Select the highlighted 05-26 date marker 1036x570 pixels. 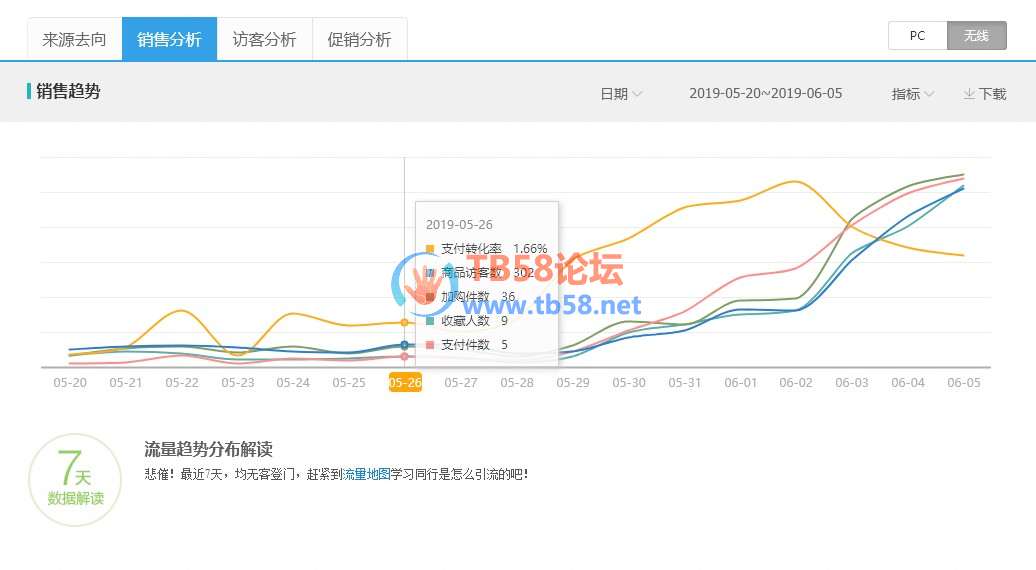[x=405, y=383]
